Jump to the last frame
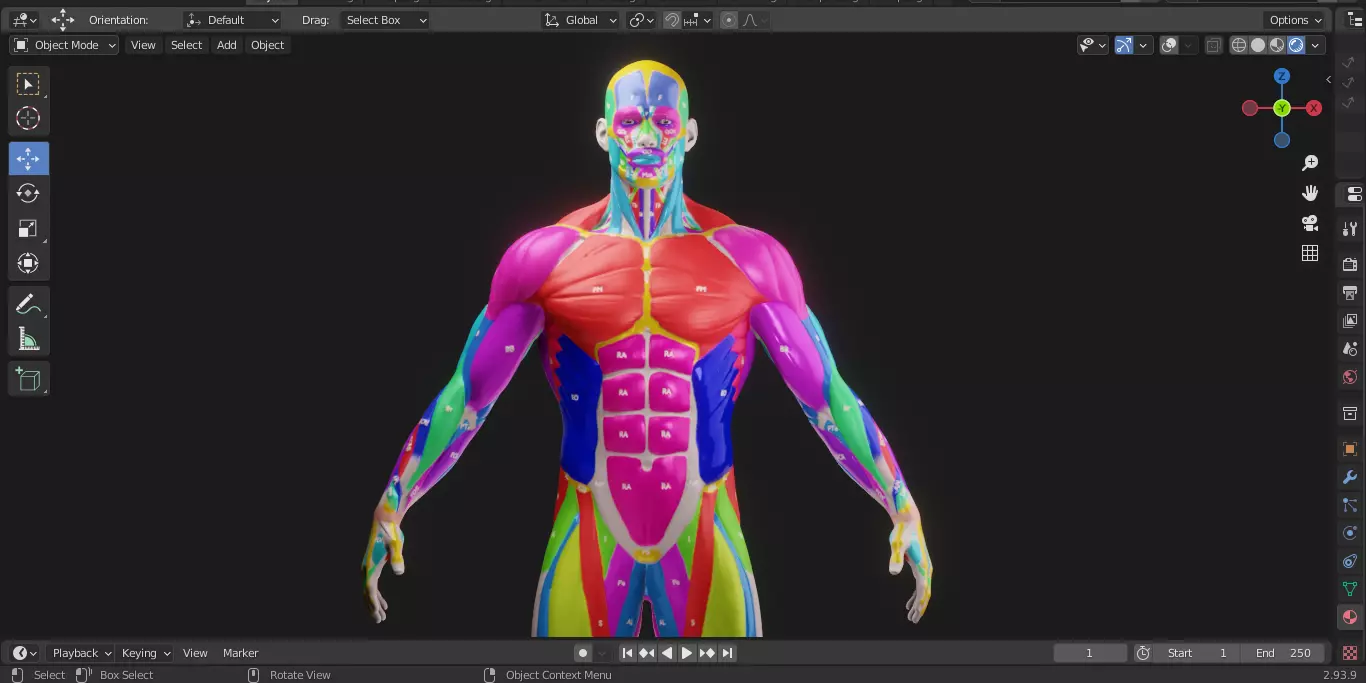This screenshot has width=1366, height=683. coord(728,653)
